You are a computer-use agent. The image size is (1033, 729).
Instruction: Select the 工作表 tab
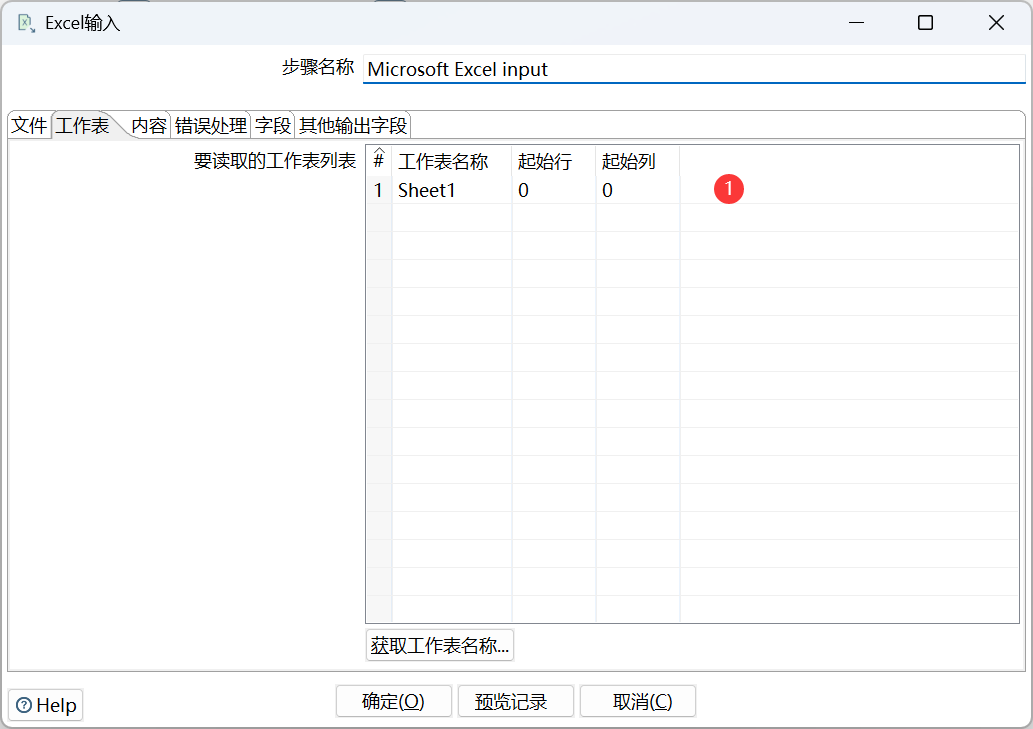tap(82, 125)
